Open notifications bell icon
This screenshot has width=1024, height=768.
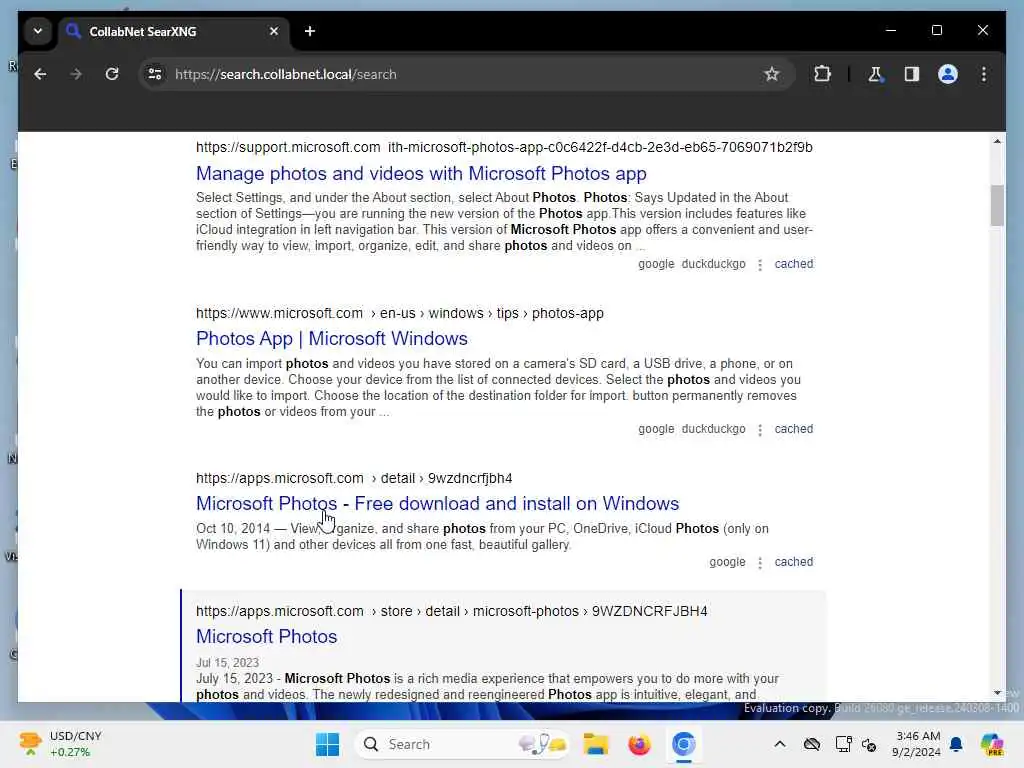coord(956,744)
